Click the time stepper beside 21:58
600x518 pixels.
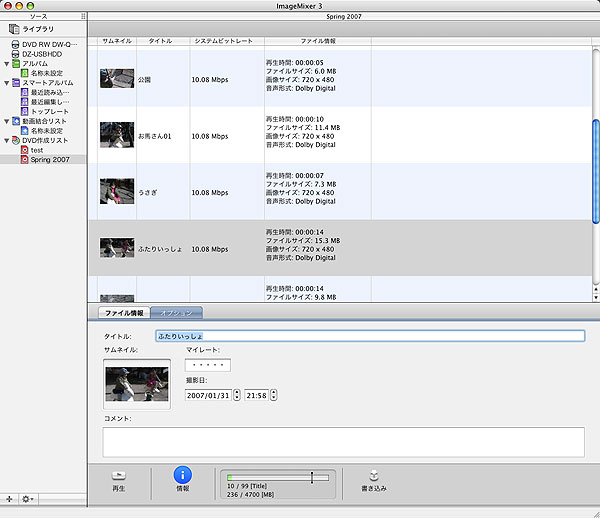(274, 394)
